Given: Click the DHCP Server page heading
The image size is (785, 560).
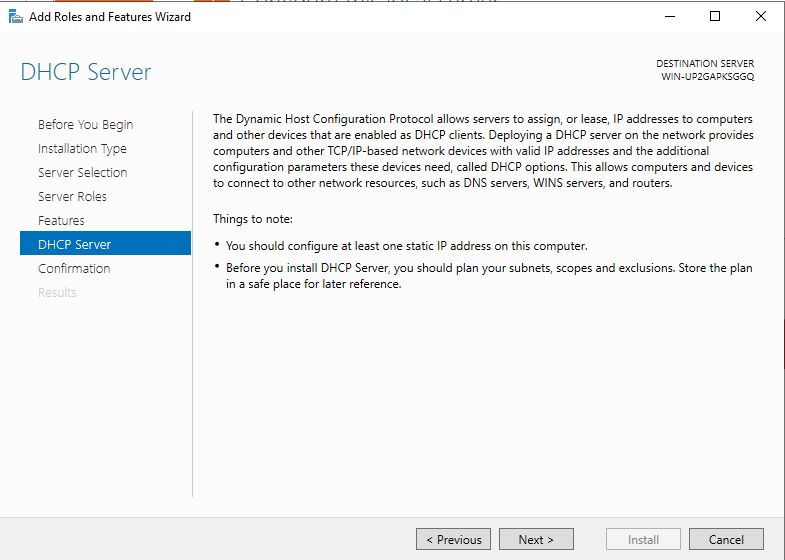Looking at the screenshot, I should pyautogui.click(x=86, y=73).
